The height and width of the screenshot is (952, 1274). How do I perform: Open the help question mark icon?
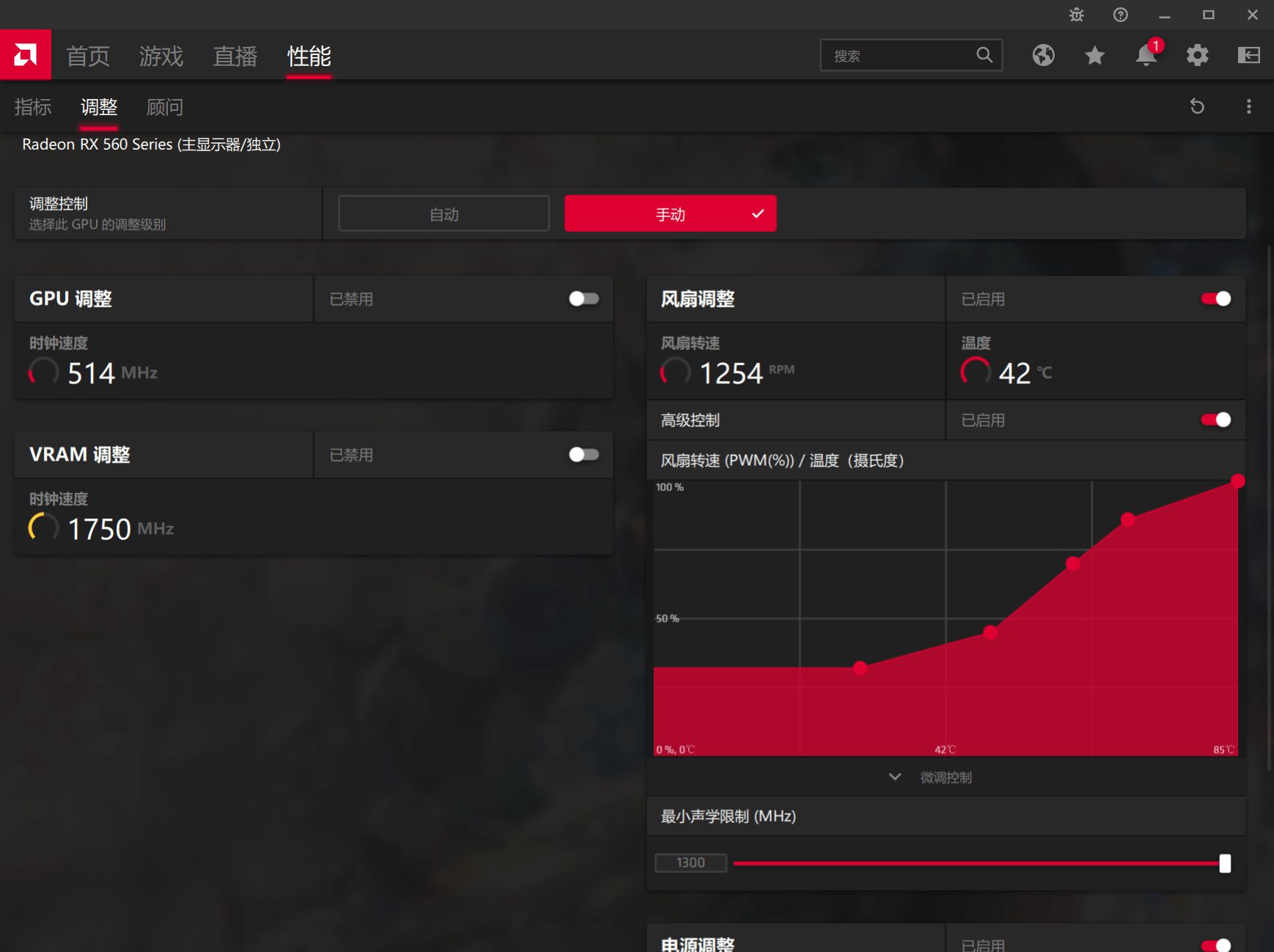pyautogui.click(x=1120, y=15)
